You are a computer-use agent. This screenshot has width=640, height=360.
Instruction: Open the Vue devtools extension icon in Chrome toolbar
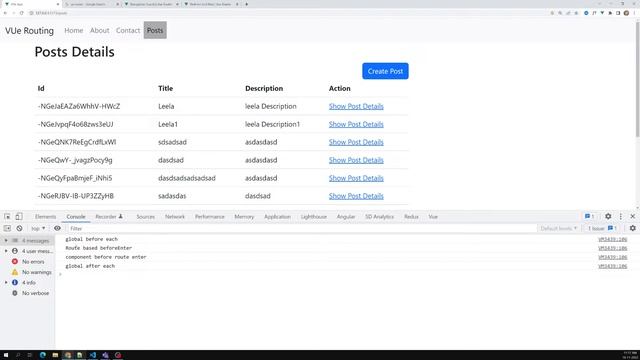pos(602,13)
